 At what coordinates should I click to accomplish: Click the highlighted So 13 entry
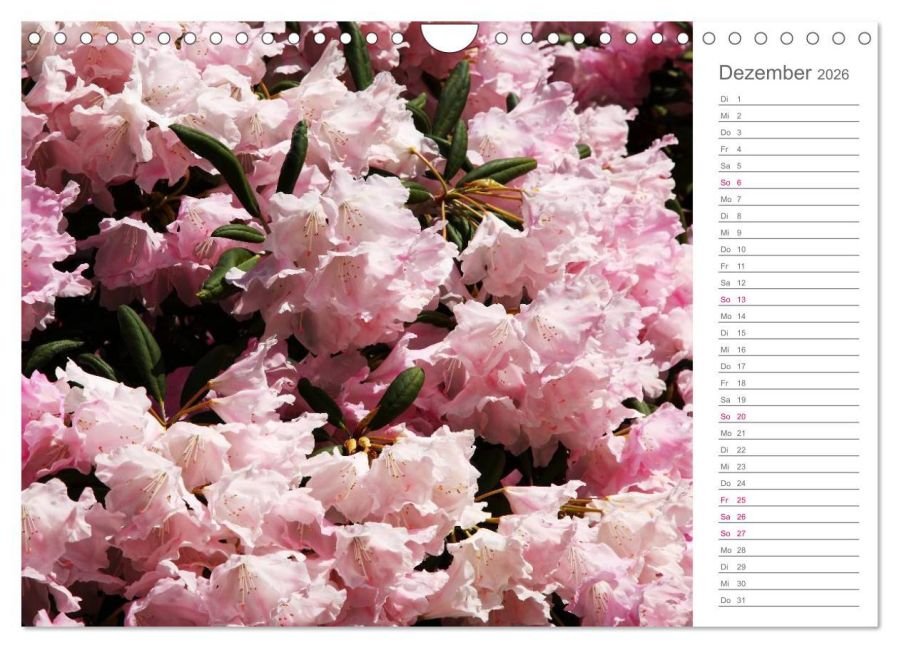(x=788, y=300)
